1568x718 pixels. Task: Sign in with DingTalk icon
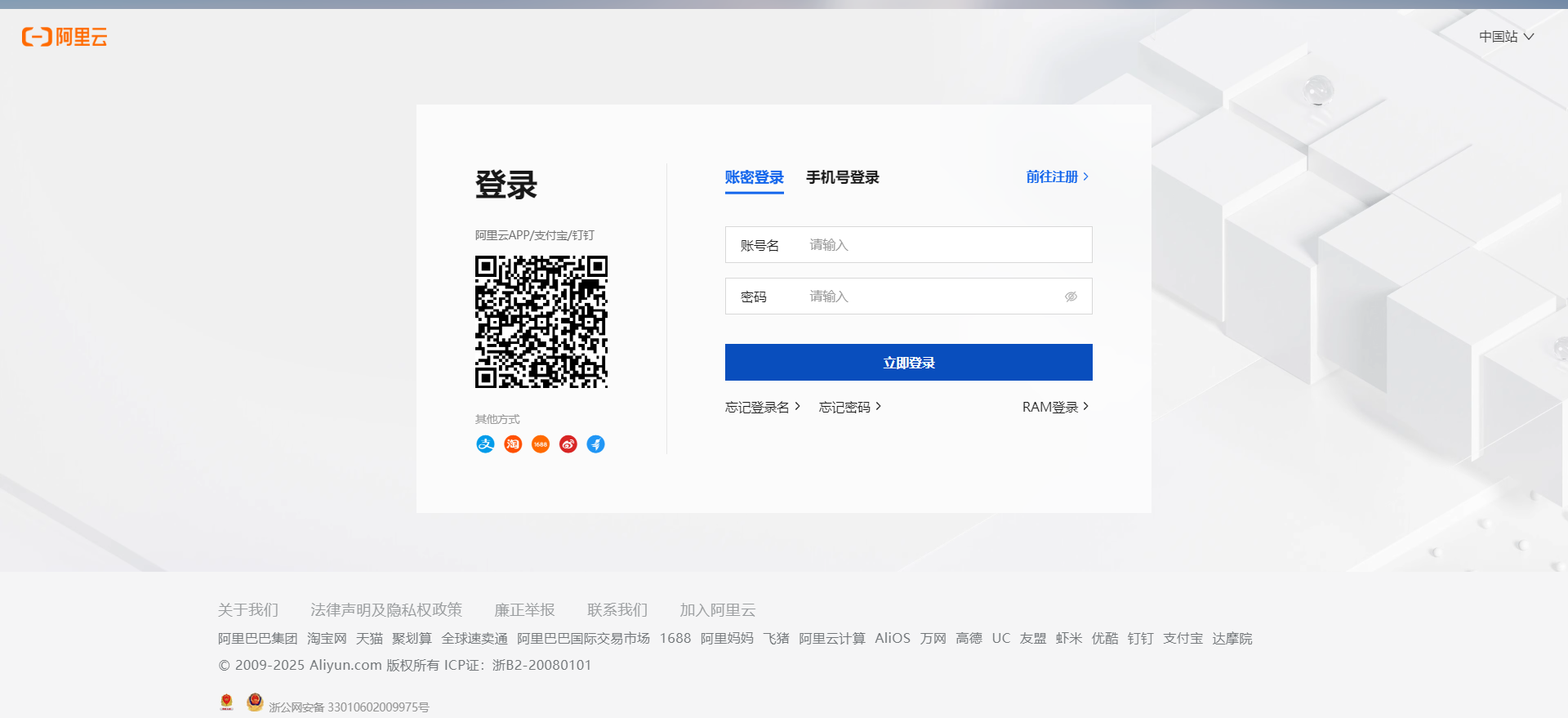pyautogui.click(x=596, y=444)
